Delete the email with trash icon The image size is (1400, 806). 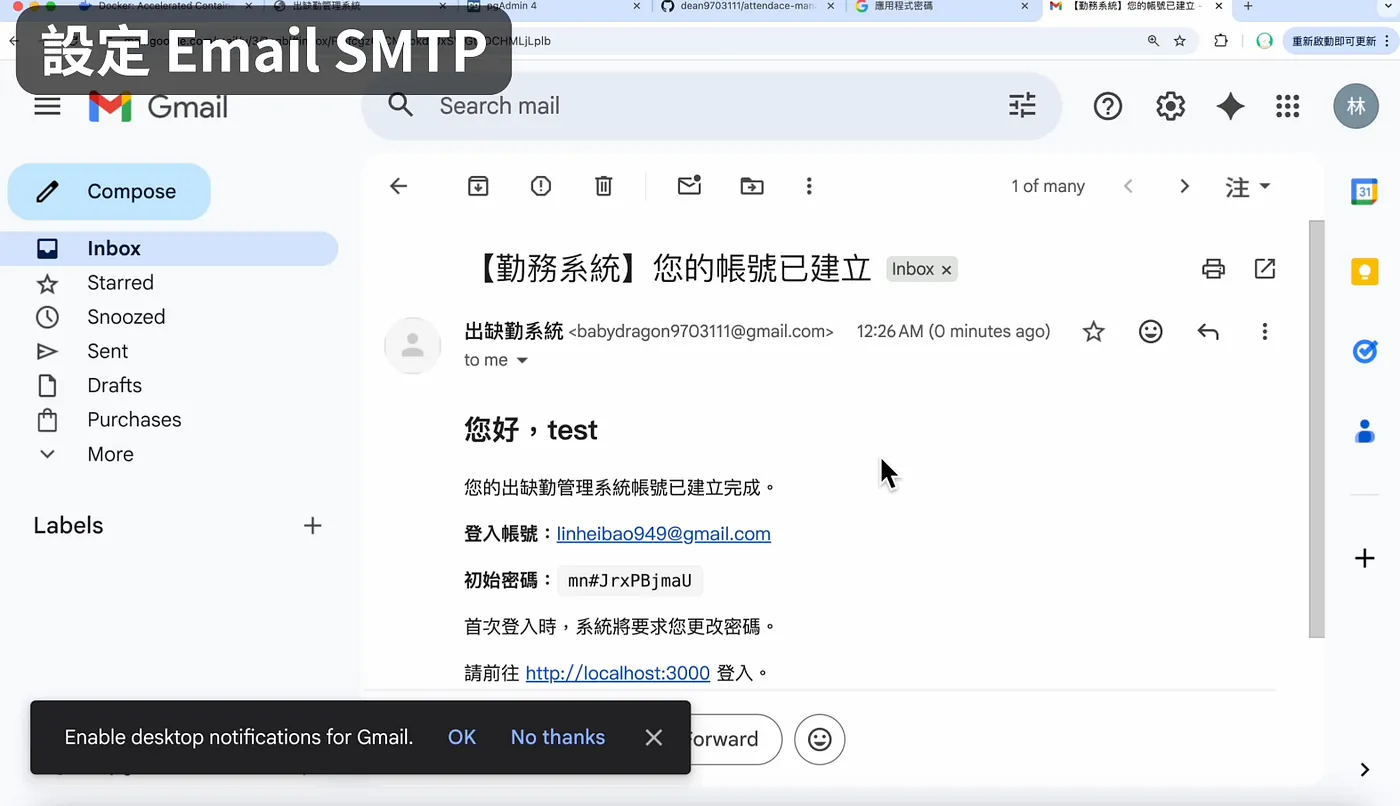604,186
